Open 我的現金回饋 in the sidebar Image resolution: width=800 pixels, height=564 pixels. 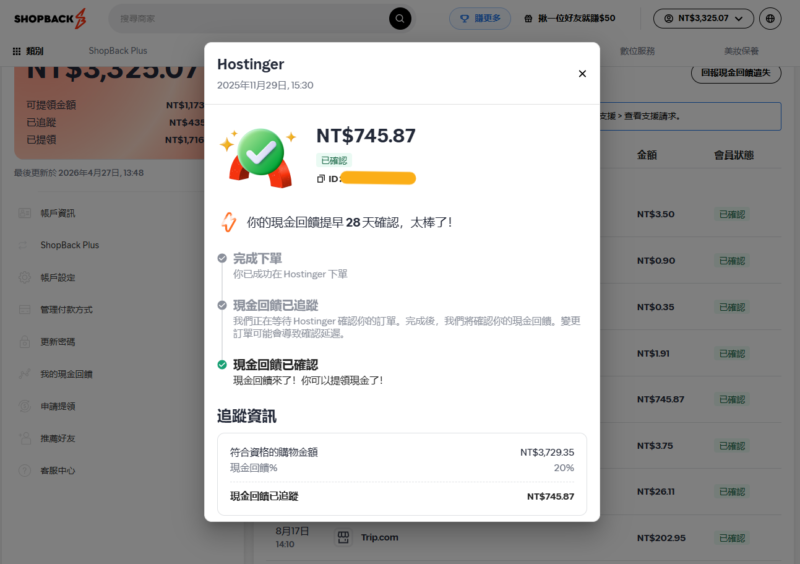[x=66, y=374]
